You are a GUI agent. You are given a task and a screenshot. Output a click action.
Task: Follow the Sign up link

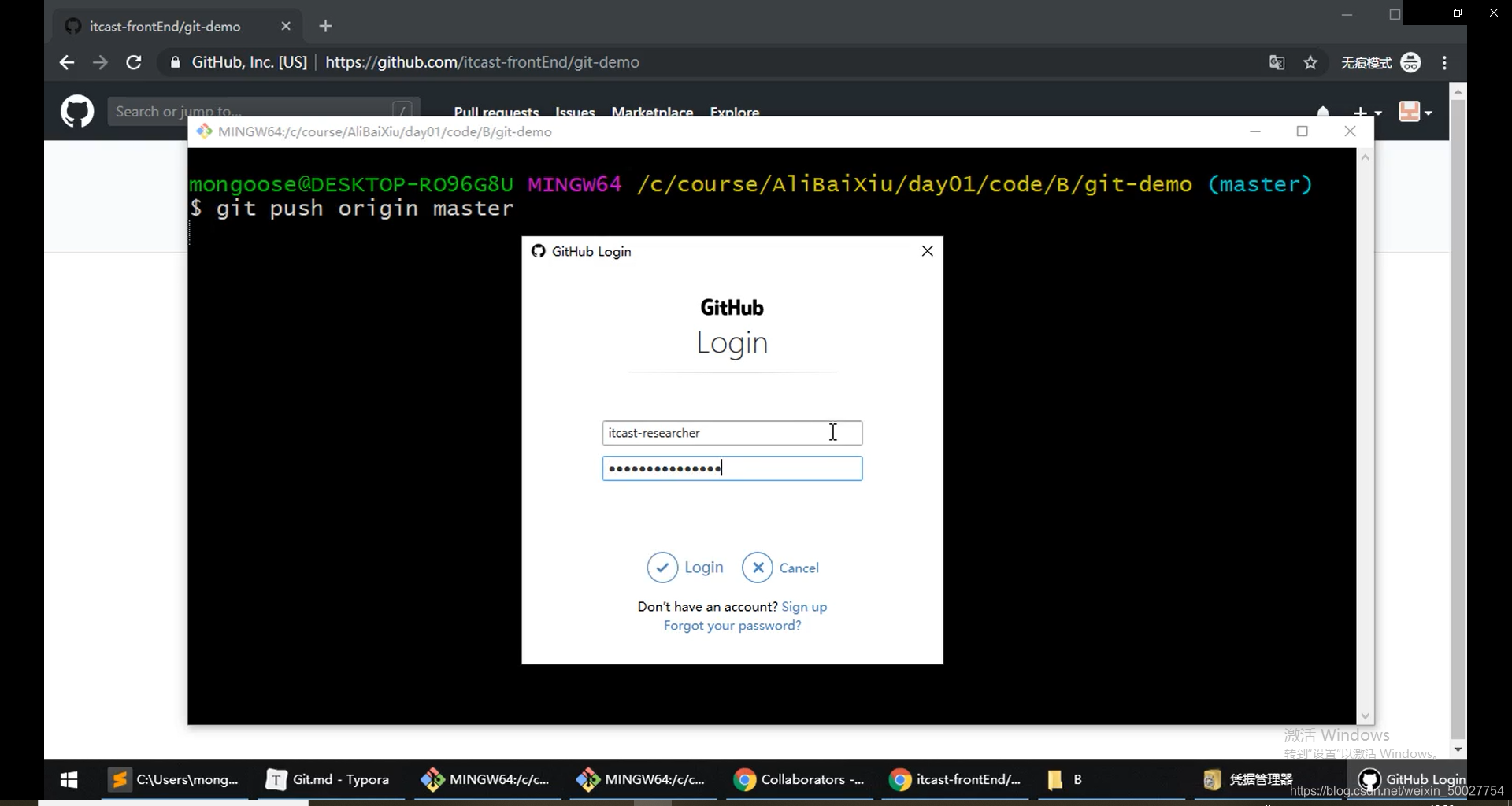[x=805, y=606]
